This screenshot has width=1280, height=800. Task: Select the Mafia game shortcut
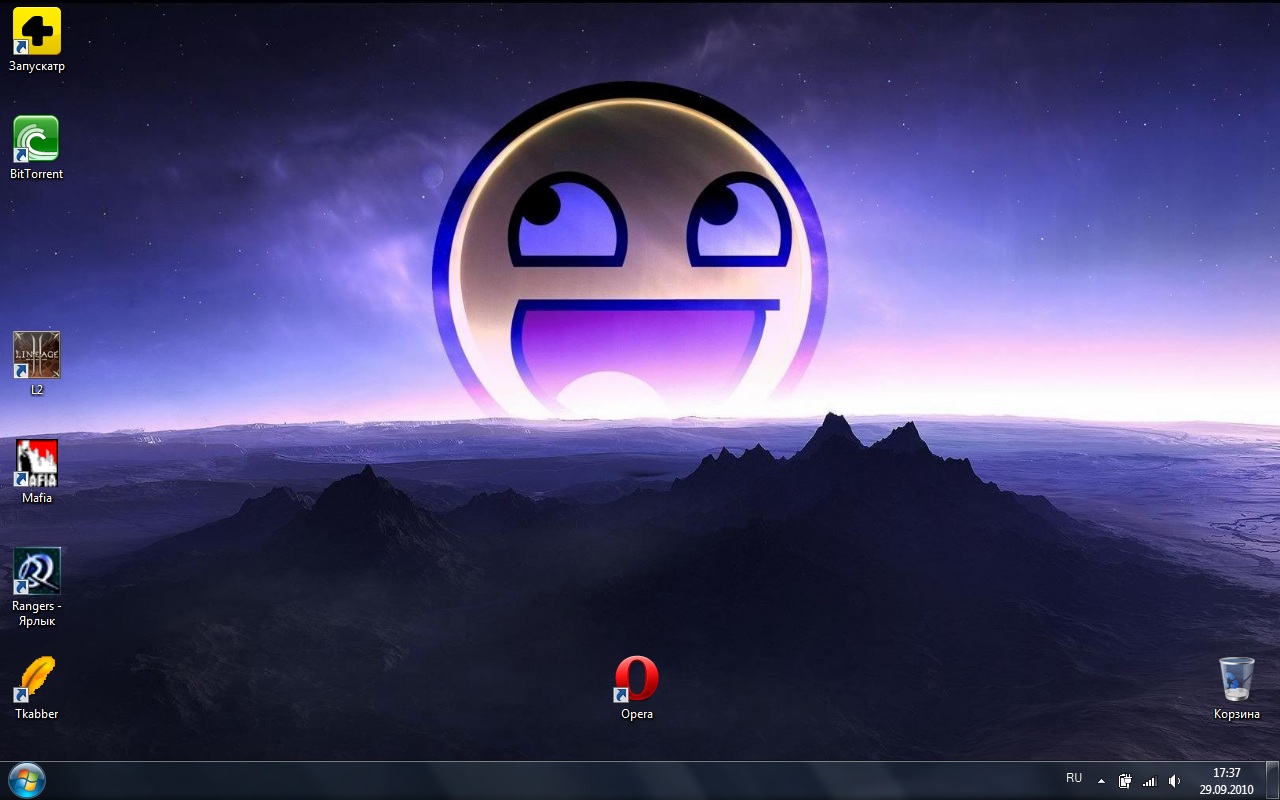[37, 463]
